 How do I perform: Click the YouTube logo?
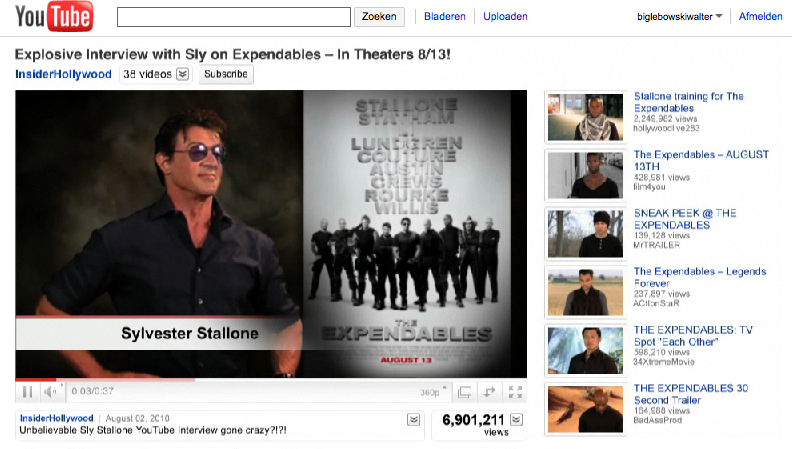54,17
